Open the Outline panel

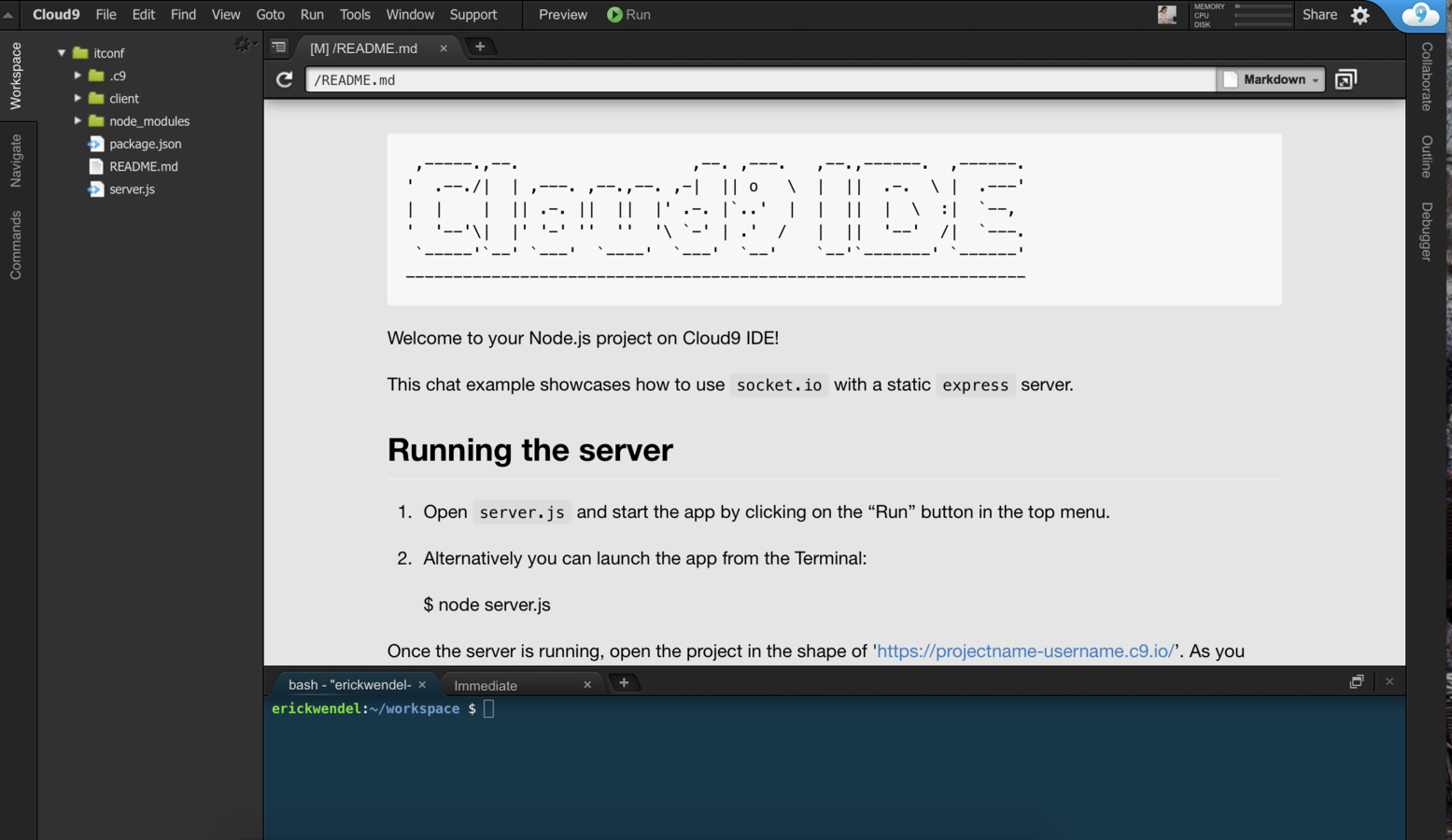click(x=1427, y=157)
